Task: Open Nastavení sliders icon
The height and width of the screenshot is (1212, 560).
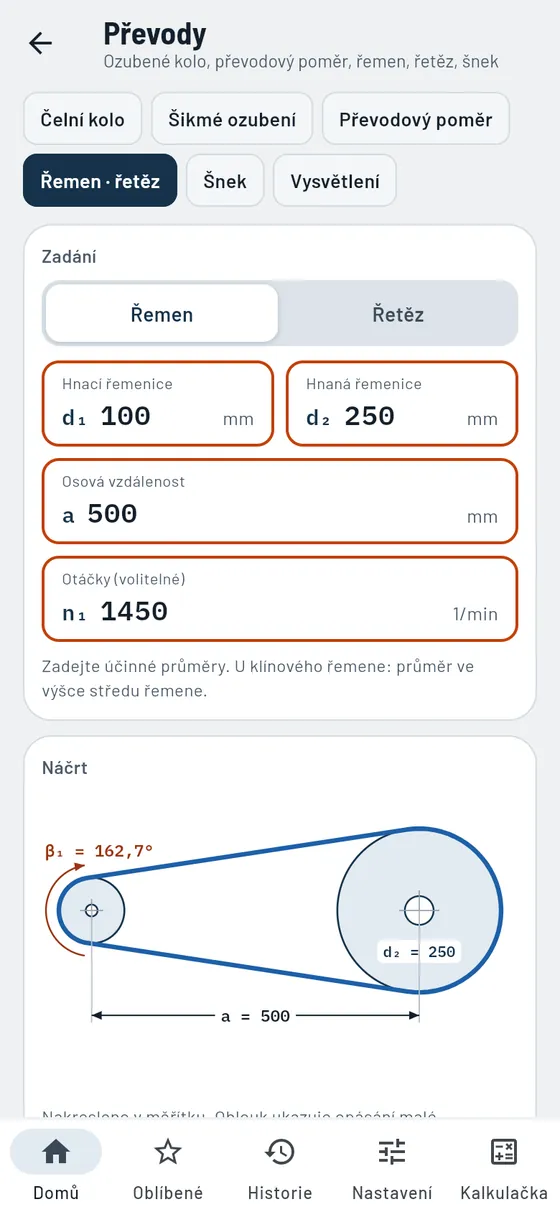Action: click(392, 1152)
